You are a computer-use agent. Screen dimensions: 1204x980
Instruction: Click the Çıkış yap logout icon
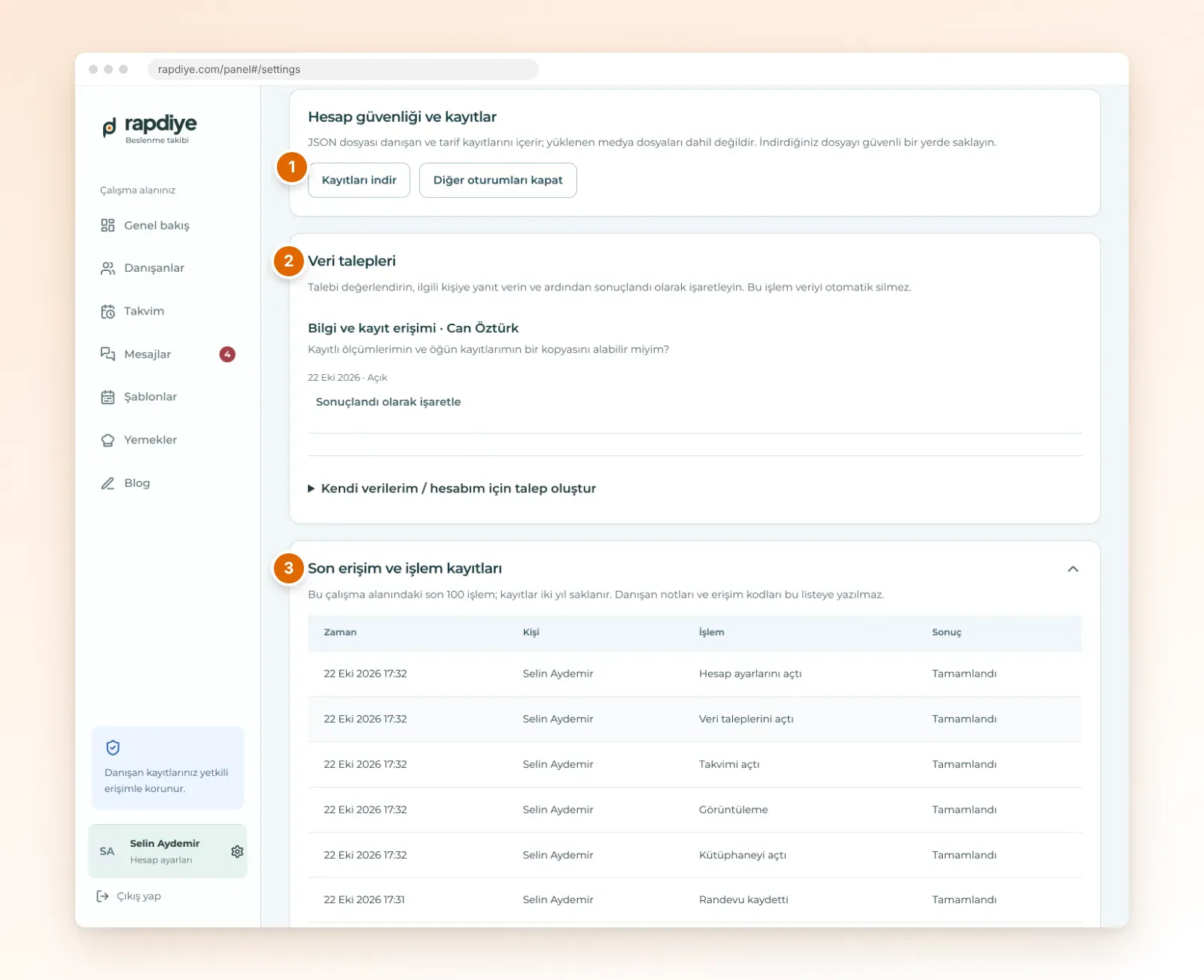point(102,896)
